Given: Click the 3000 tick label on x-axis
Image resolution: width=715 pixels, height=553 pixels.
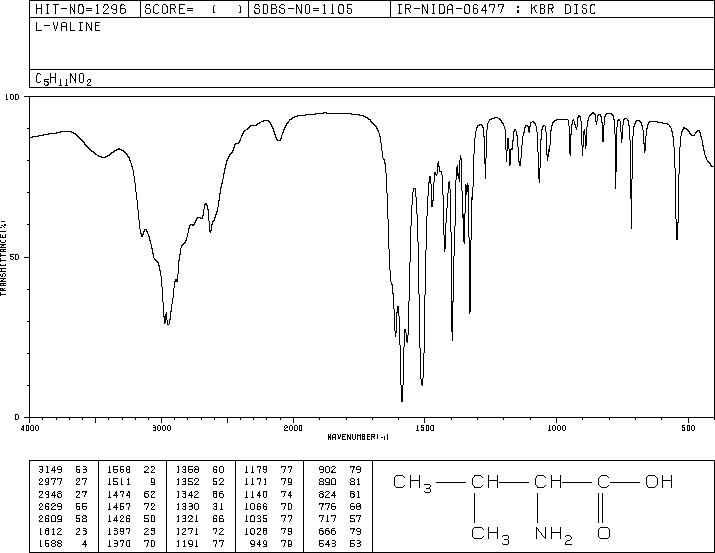Looking at the screenshot, I should tap(161, 428).
